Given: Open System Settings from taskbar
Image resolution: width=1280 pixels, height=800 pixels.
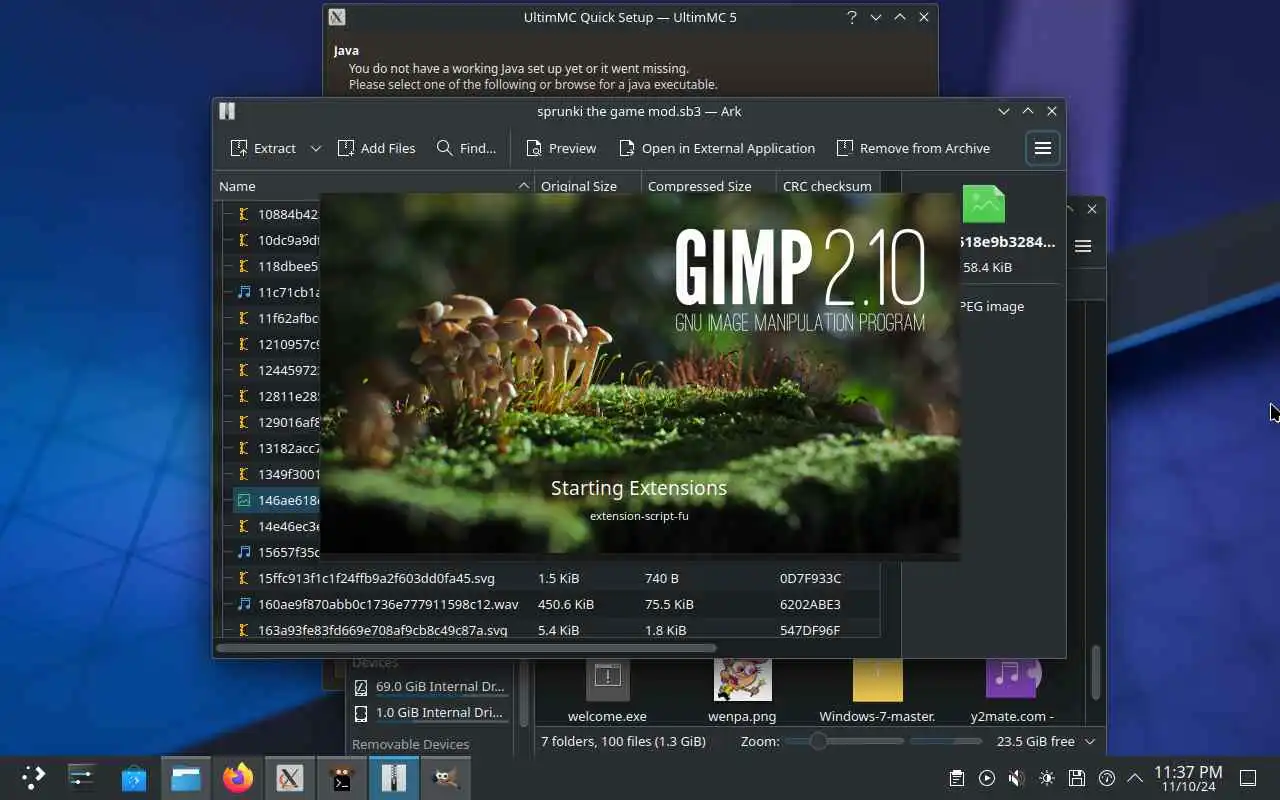Looking at the screenshot, I should click(82, 777).
